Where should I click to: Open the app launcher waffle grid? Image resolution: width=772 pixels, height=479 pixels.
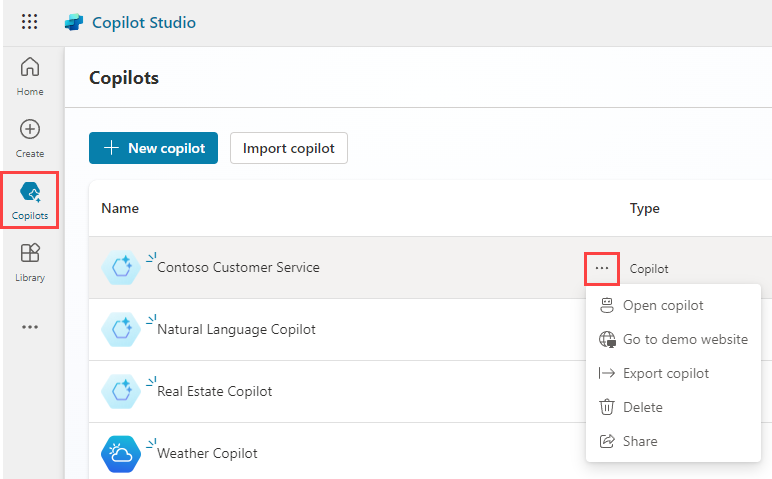click(x=30, y=22)
